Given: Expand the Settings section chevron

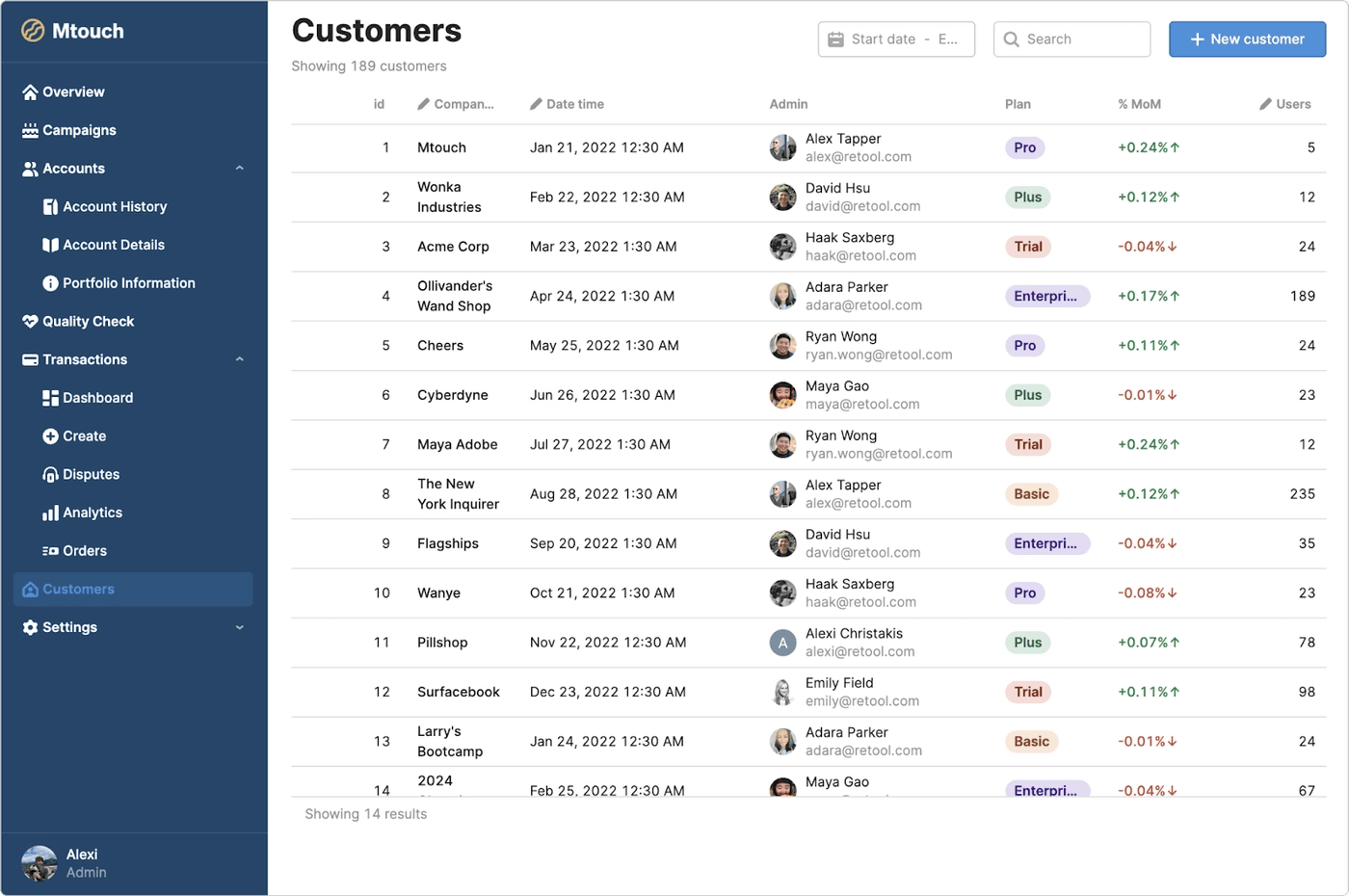Looking at the screenshot, I should tap(240, 627).
